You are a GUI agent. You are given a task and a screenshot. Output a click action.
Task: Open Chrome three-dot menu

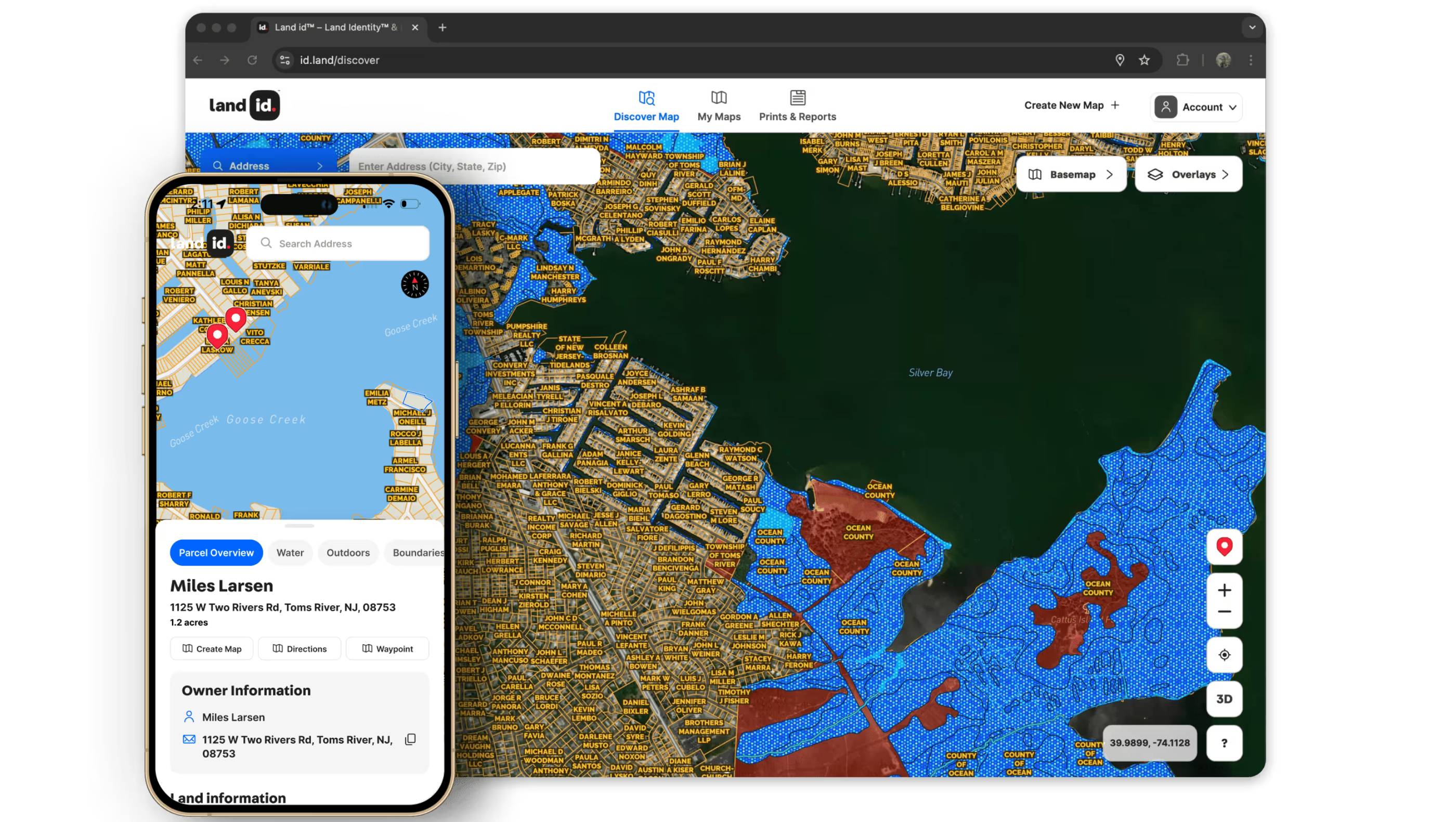tap(1250, 60)
